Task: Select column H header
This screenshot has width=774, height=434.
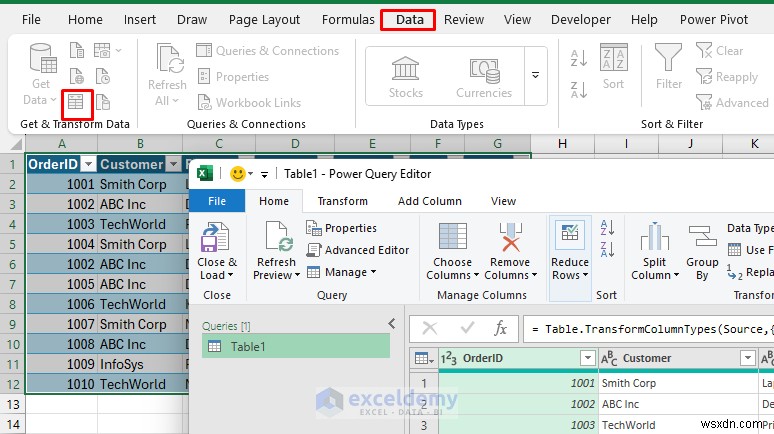Action: coord(562,144)
